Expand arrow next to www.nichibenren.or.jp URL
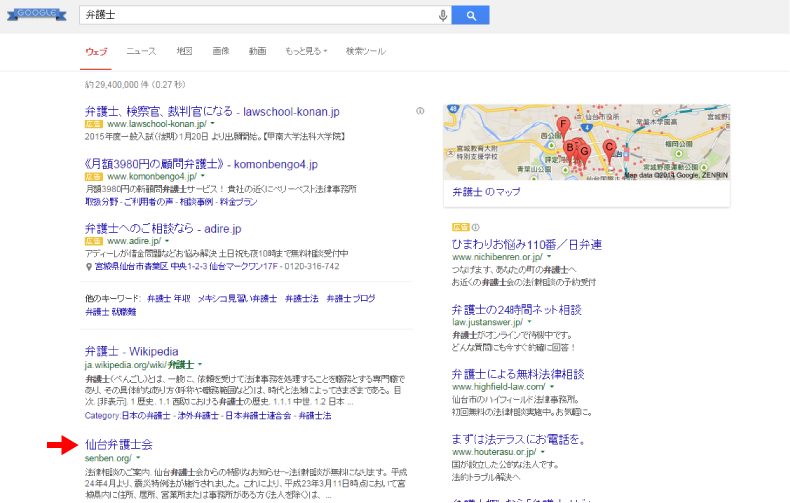Viewport: 790px width, 503px height. pos(549,257)
